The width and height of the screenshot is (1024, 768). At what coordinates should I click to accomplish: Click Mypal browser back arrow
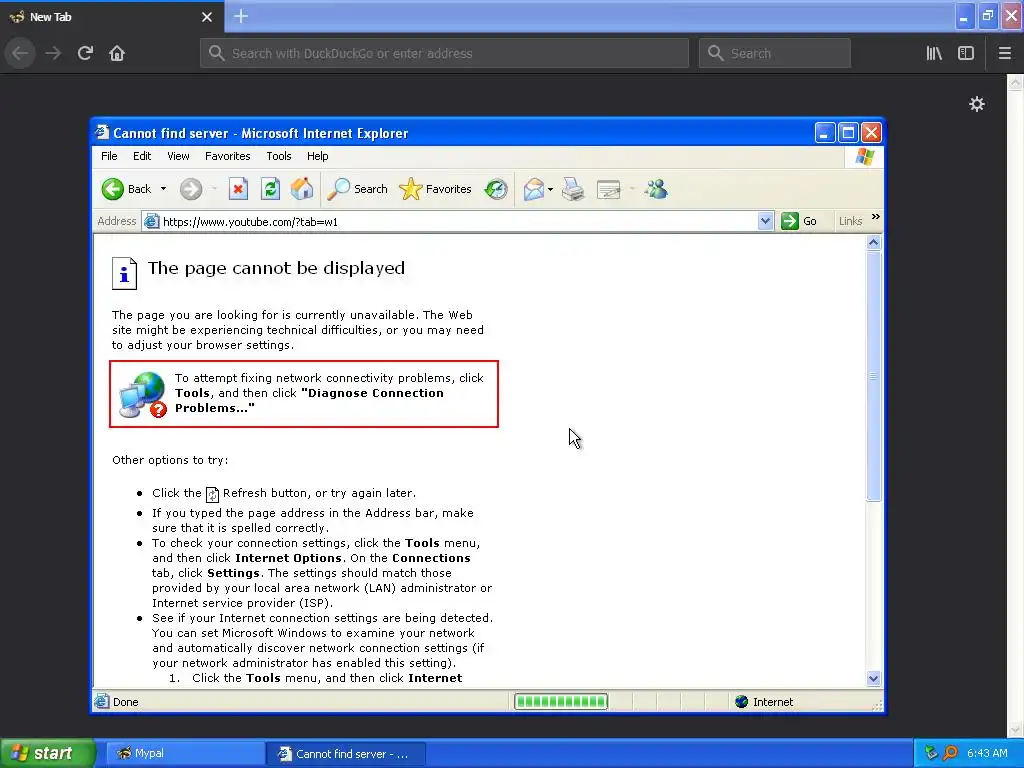[20, 54]
